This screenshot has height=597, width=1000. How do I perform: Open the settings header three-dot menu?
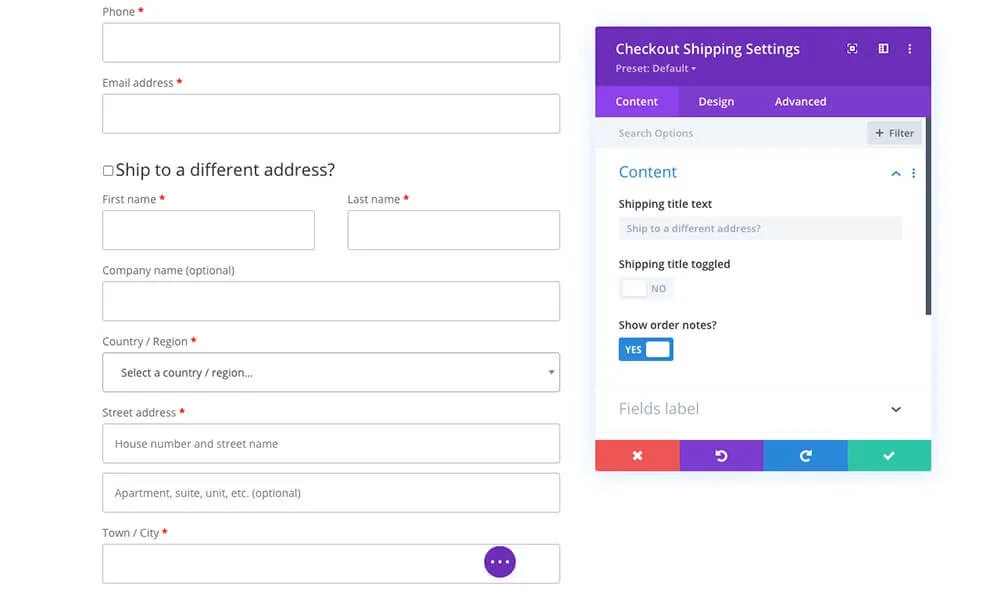(x=909, y=48)
